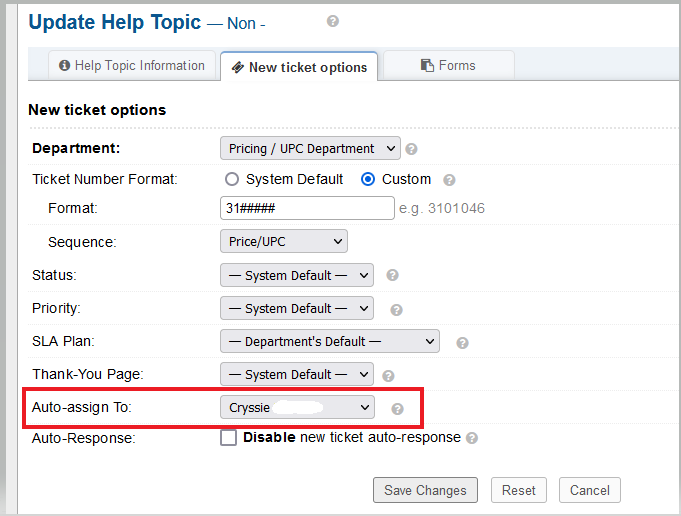The image size is (681, 516).
Task: Select Custom ticket number format
Action: point(368,180)
